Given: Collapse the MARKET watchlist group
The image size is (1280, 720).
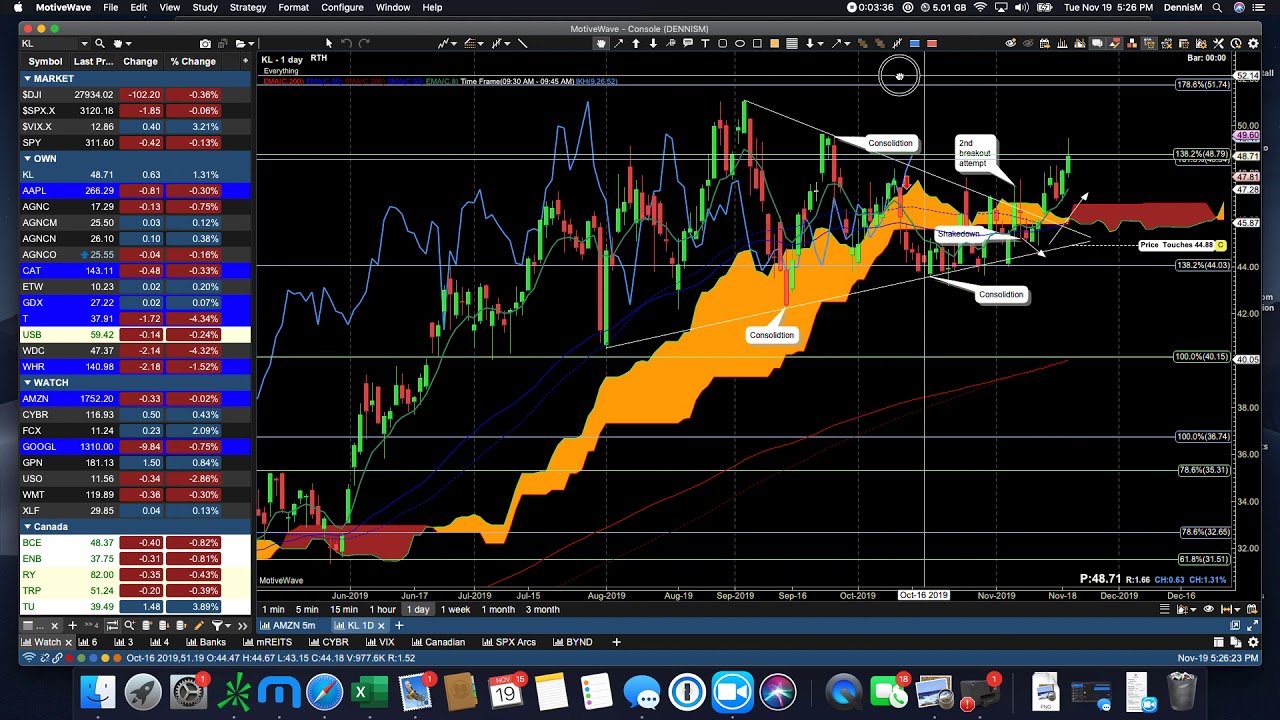Looking at the screenshot, I should click(x=27, y=78).
